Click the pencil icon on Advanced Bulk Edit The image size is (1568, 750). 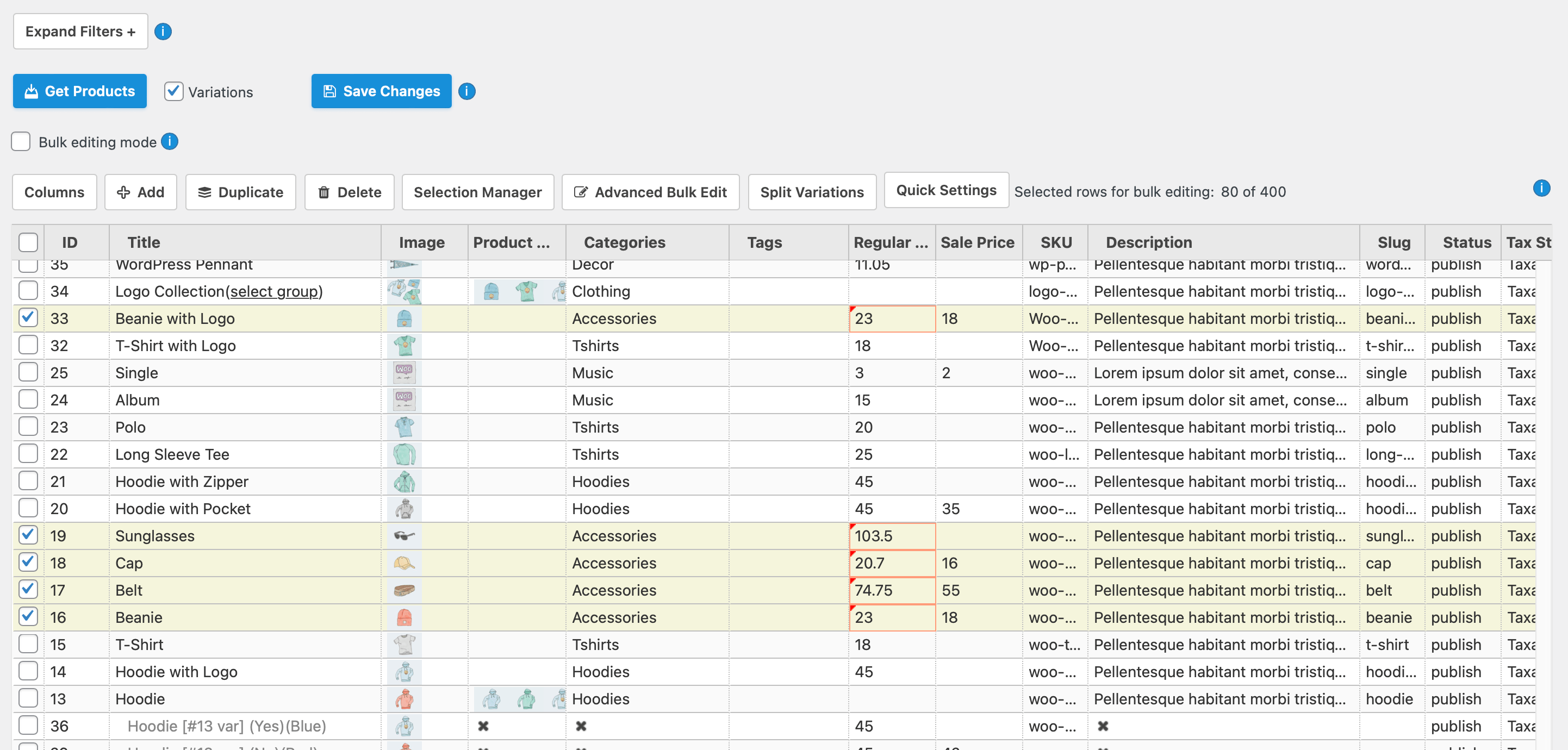point(582,192)
